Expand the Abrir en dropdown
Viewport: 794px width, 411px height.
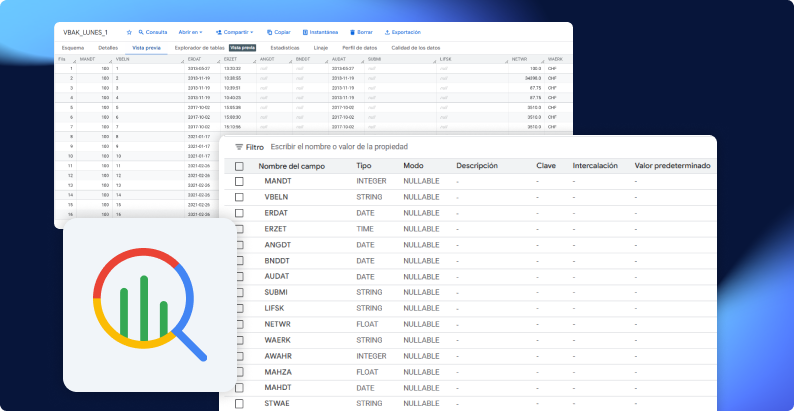point(190,32)
